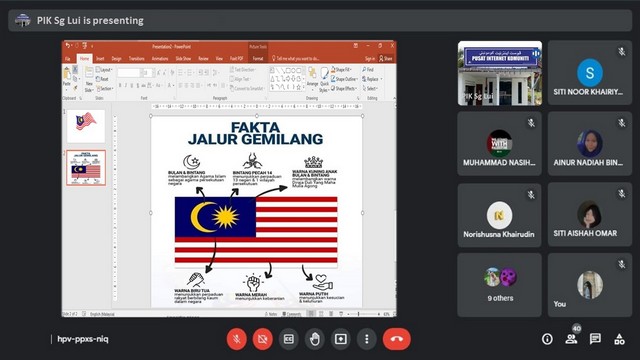Screen dimensions: 640x360
Task: Open the Home tab in PowerPoint ribbon
Action: click(84, 59)
